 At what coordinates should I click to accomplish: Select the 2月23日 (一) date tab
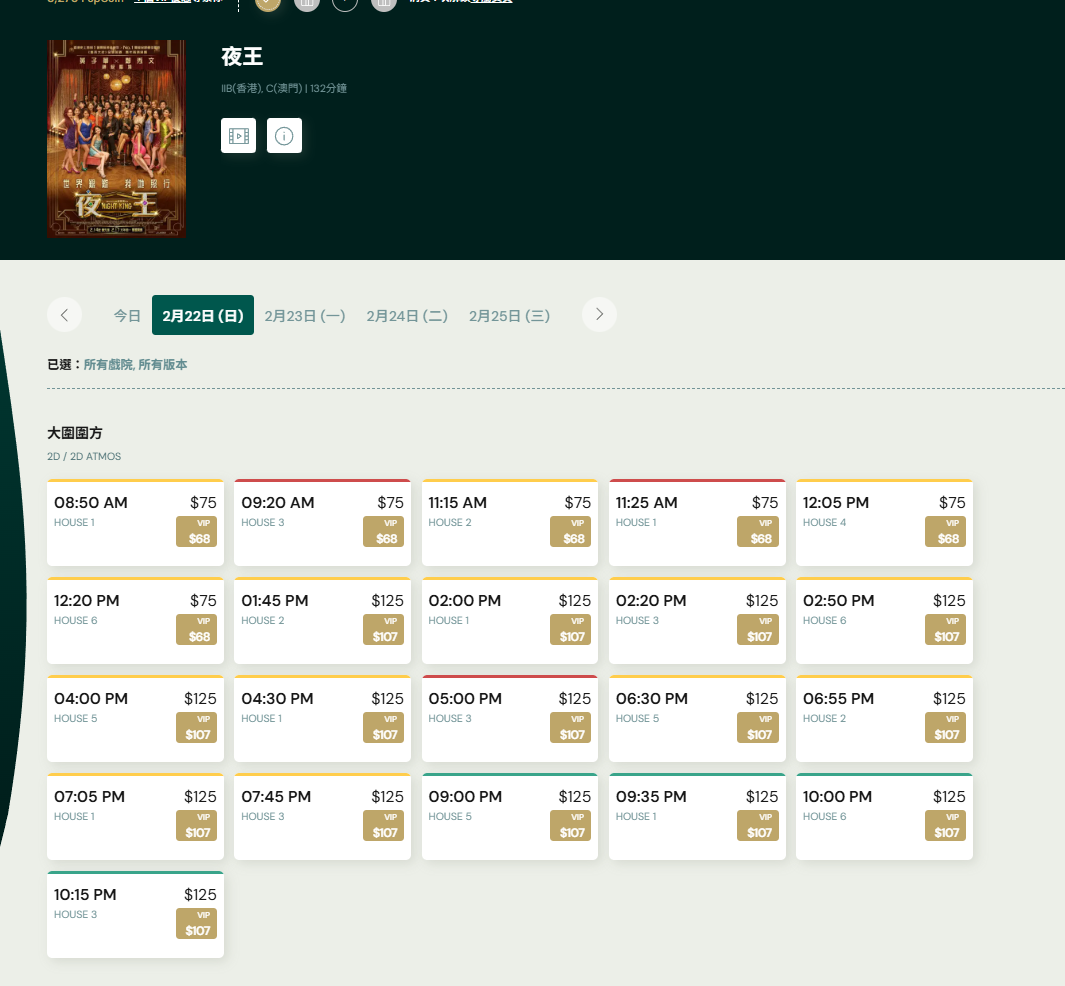[305, 316]
